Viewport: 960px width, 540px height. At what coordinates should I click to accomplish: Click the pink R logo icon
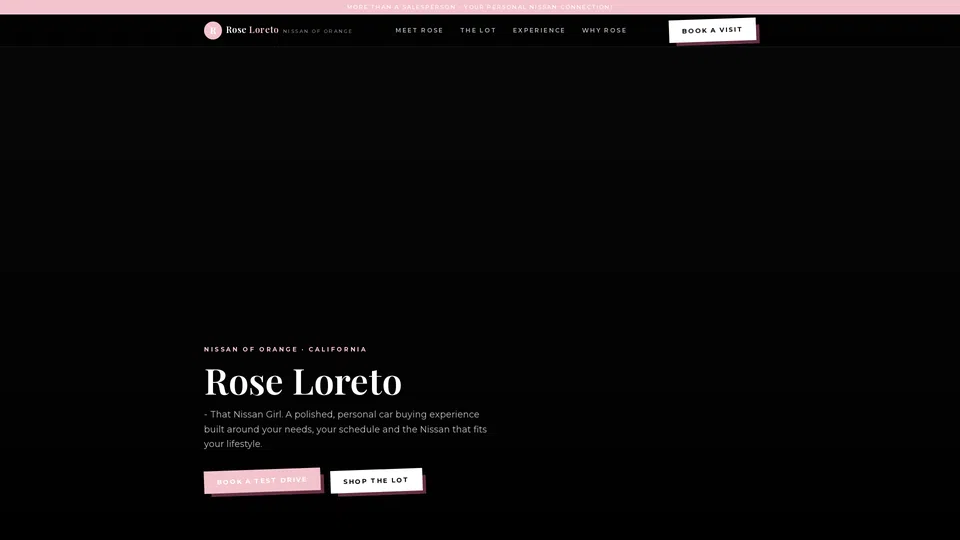click(212, 31)
